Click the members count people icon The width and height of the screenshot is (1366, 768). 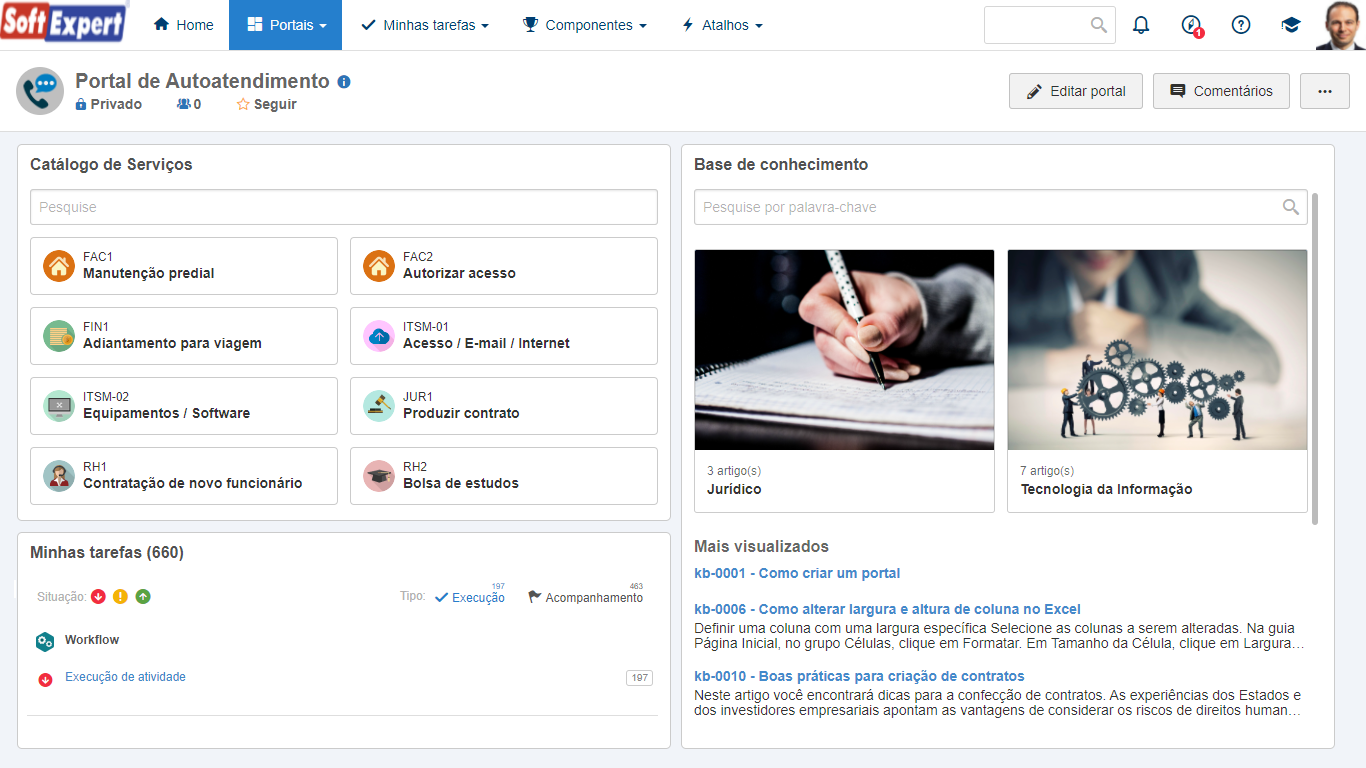(184, 104)
